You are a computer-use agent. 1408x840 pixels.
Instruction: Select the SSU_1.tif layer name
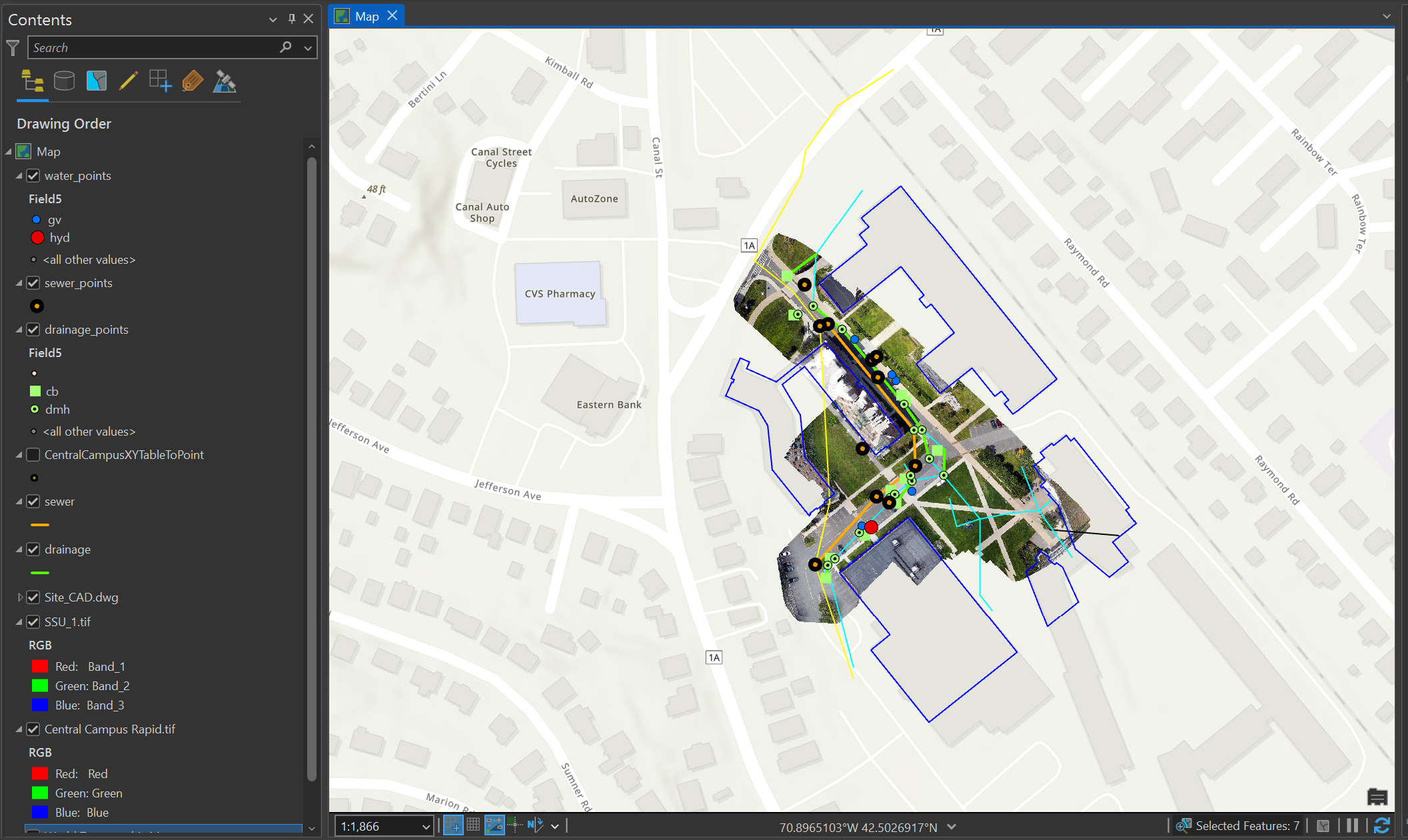point(67,622)
